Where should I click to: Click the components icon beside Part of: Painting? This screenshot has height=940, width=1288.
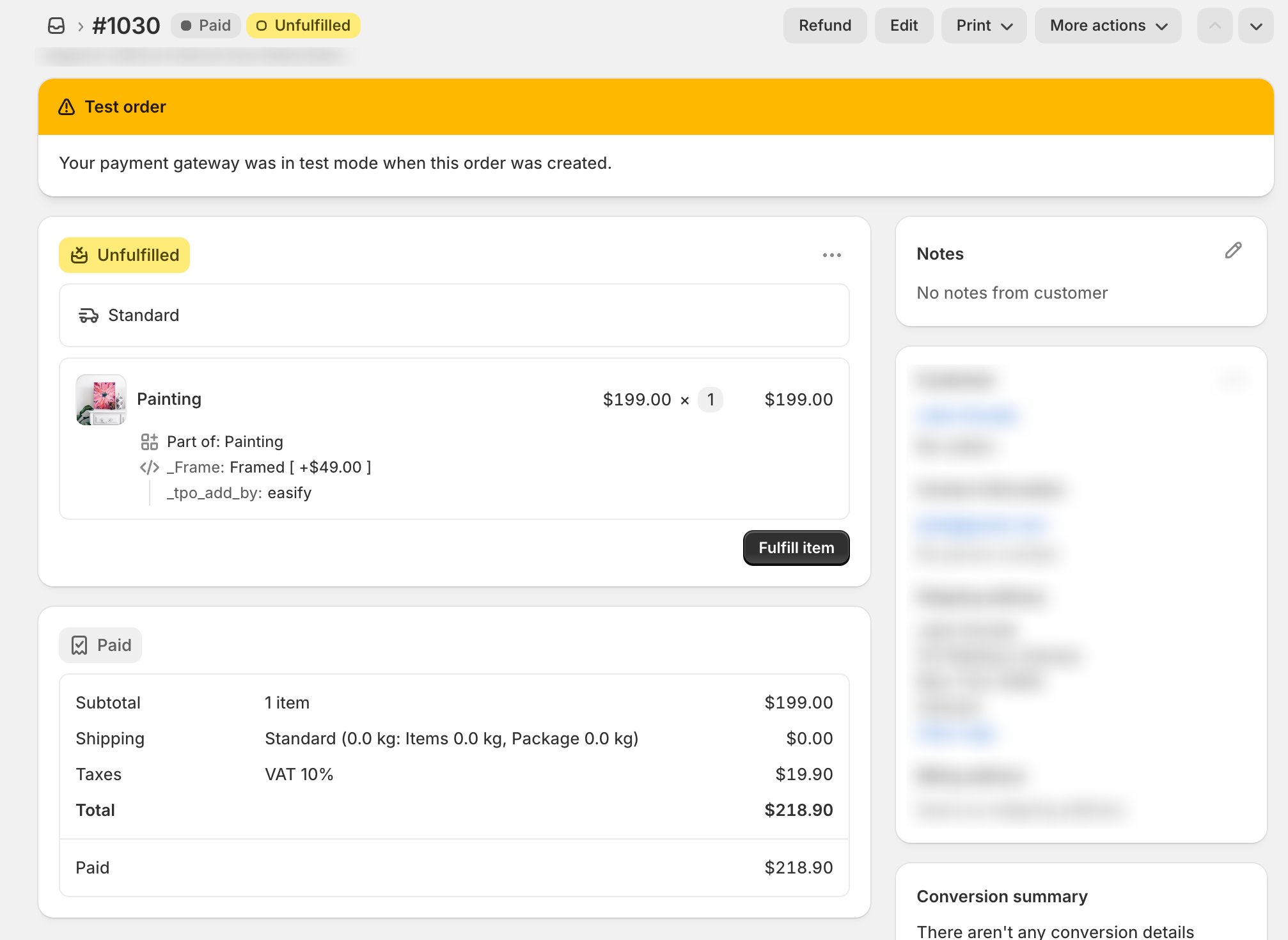click(x=150, y=441)
